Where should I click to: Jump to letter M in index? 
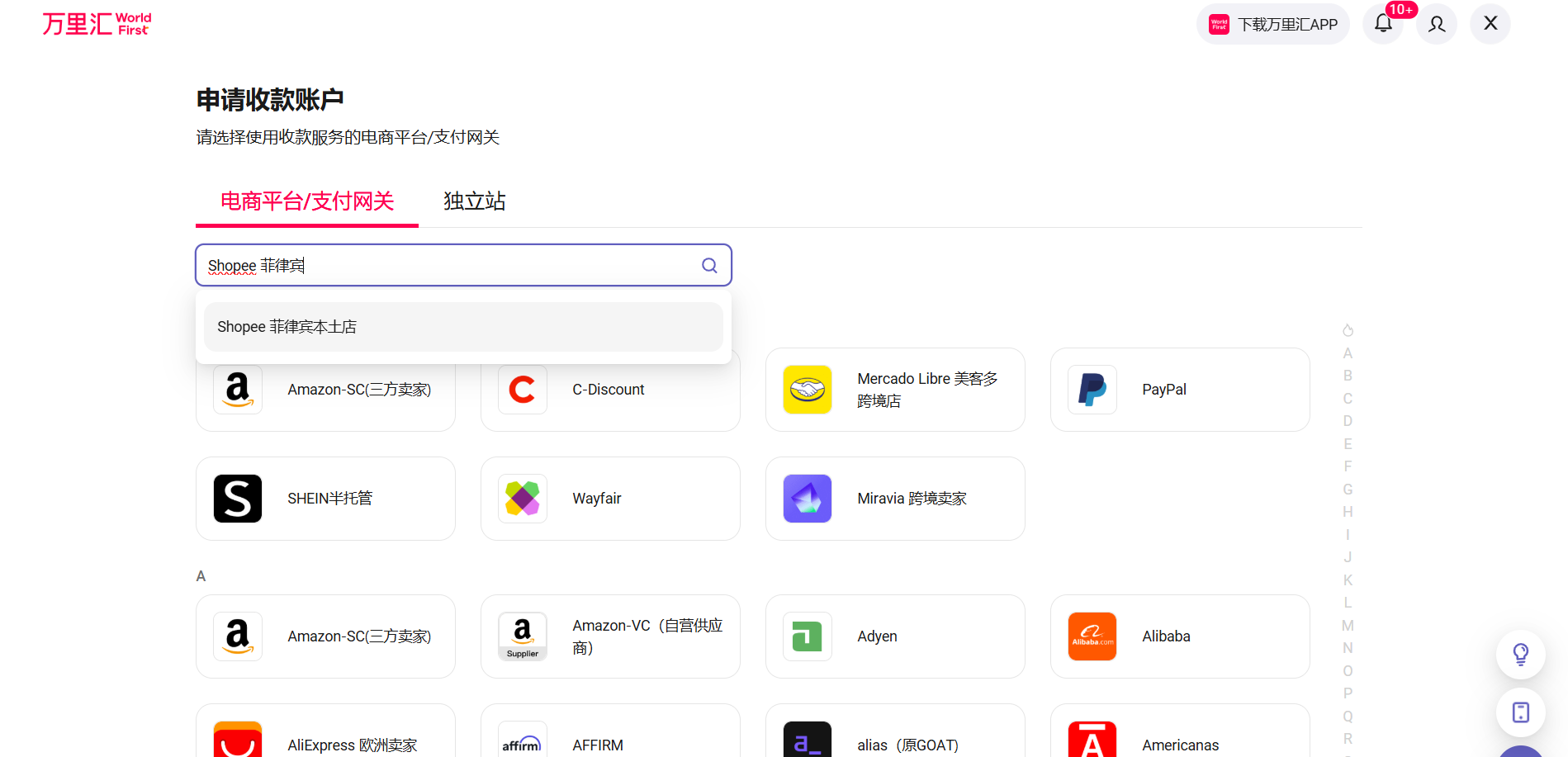(x=1348, y=626)
